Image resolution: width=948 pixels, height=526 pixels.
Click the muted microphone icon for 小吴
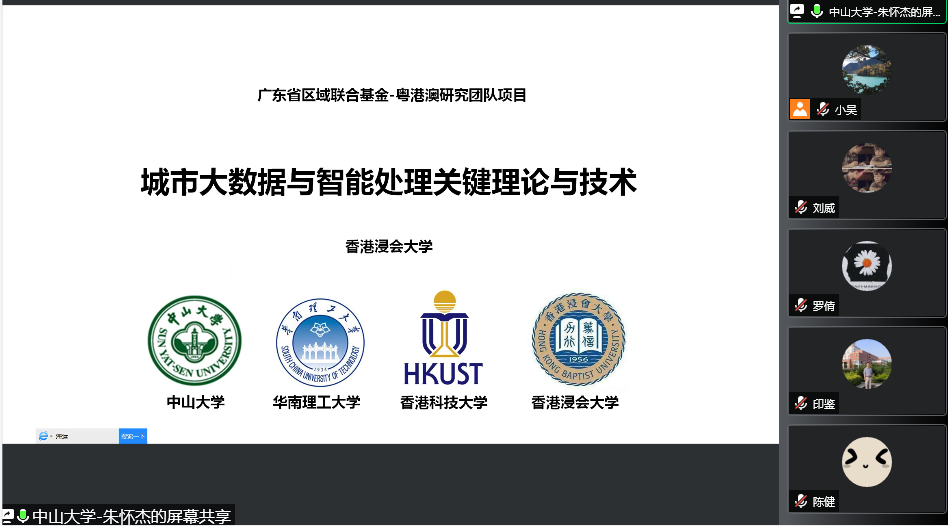(x=823, y=109)
